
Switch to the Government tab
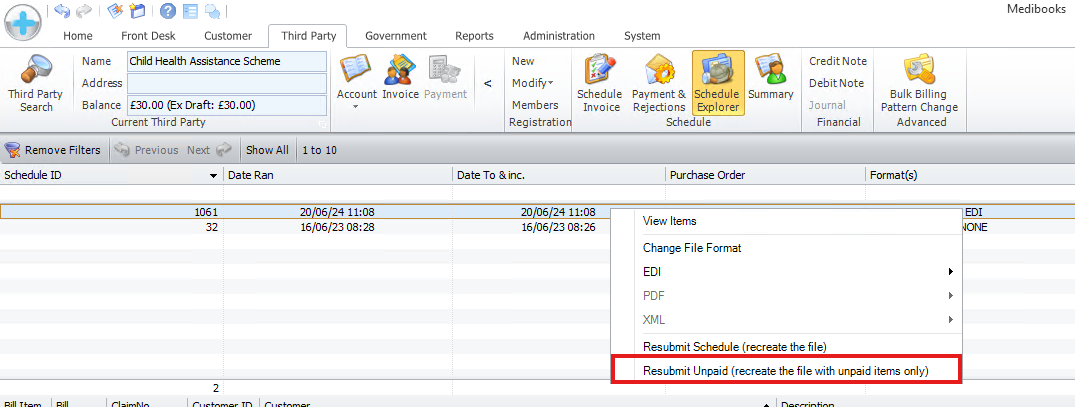395,36
